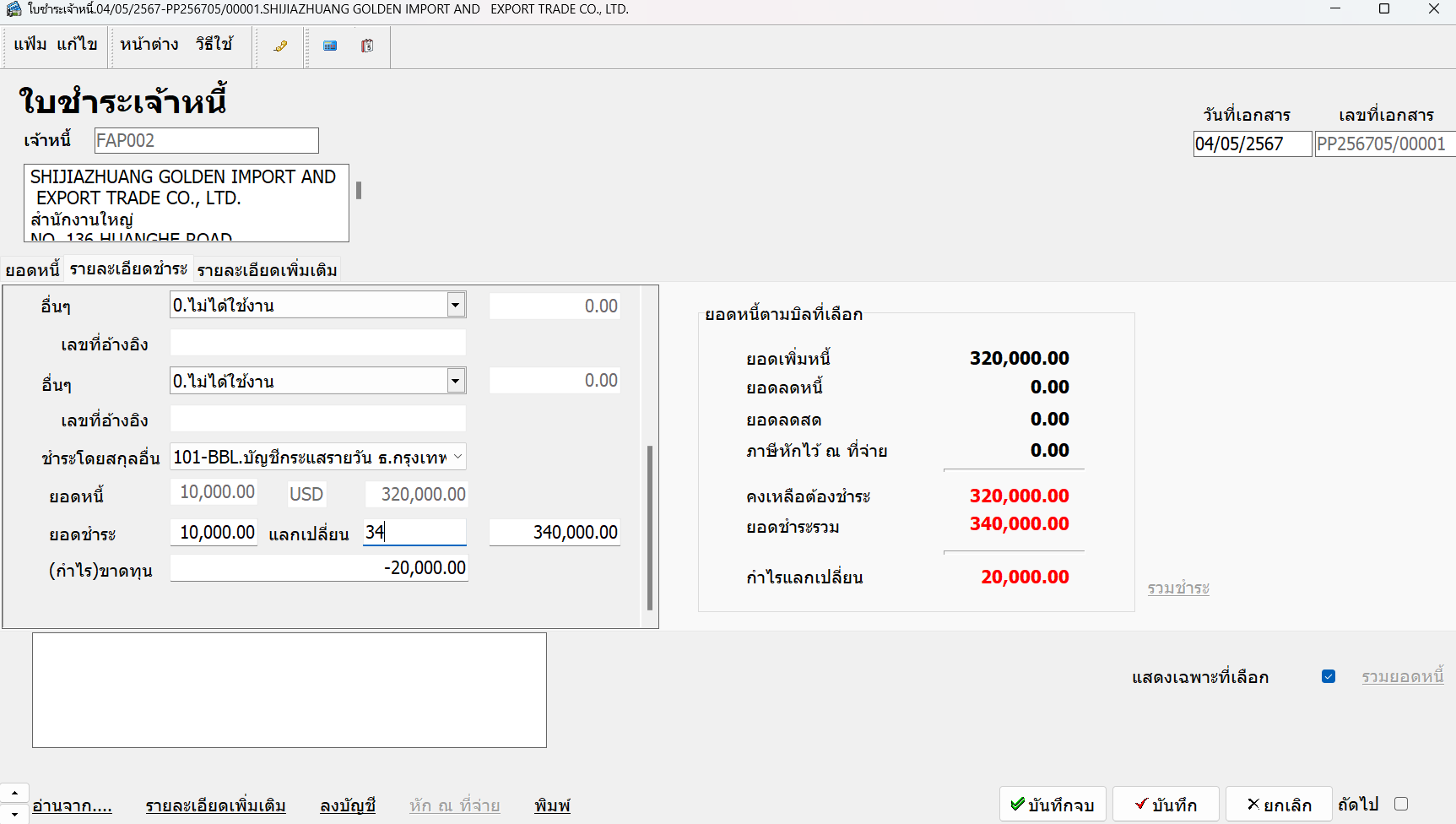
Task: Uncheck the แสดงเฉพาะที่เลือก checkbox
Action: coord(1329,676)
